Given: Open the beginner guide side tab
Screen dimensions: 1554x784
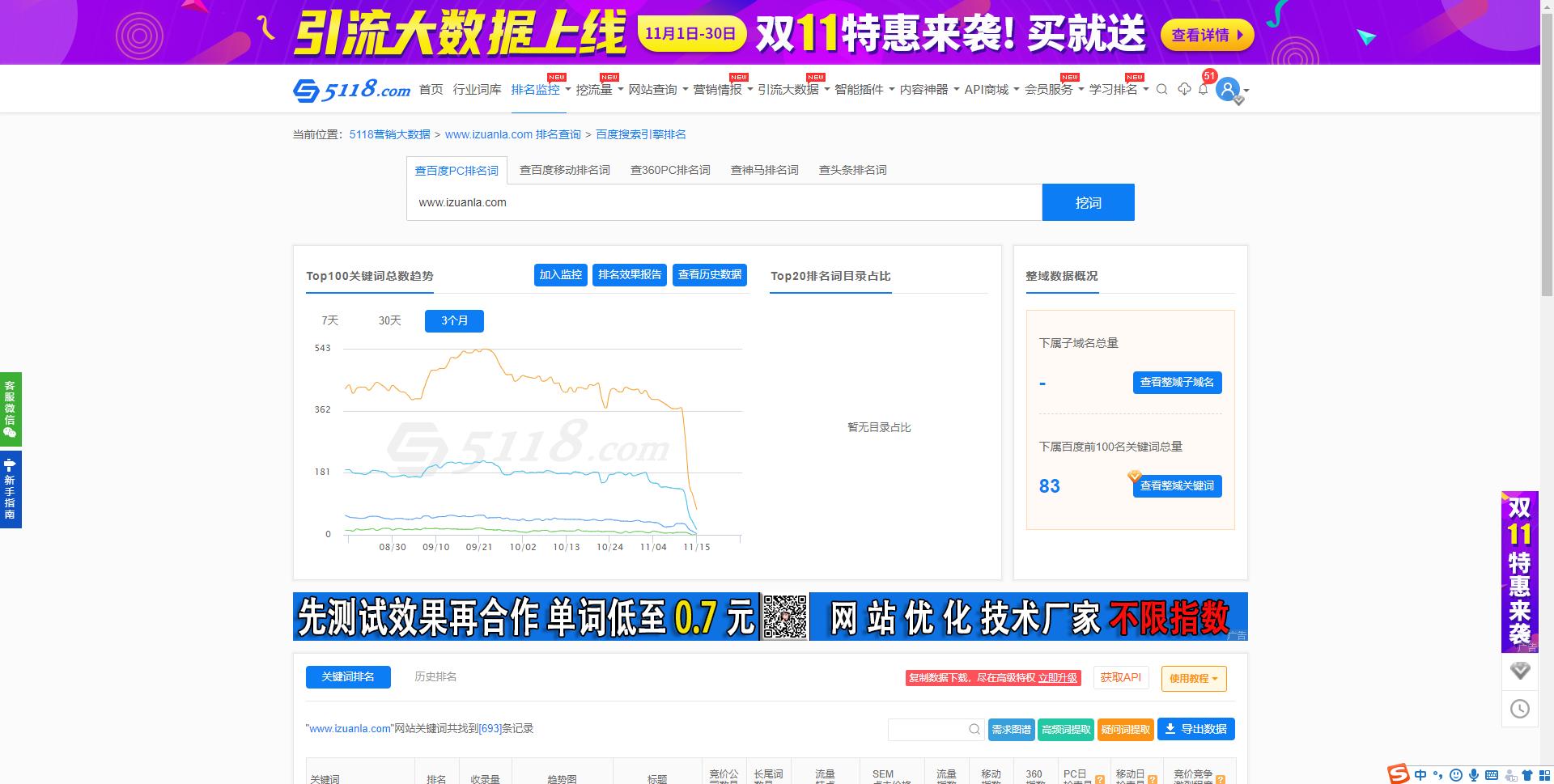Looking at the screenshot, I should click(11, 489).
